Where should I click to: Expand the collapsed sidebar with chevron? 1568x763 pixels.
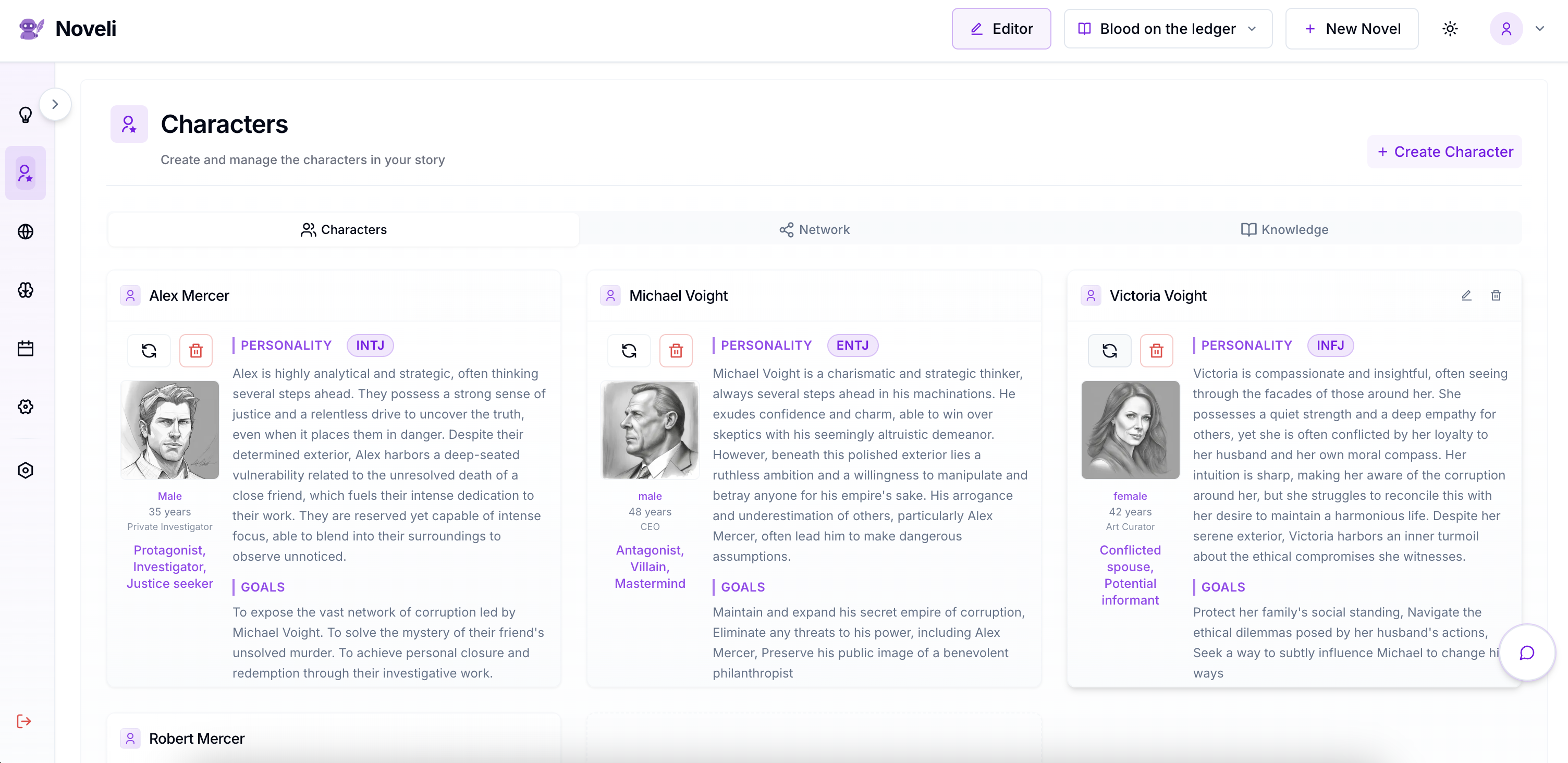click(x=55, y=104)
